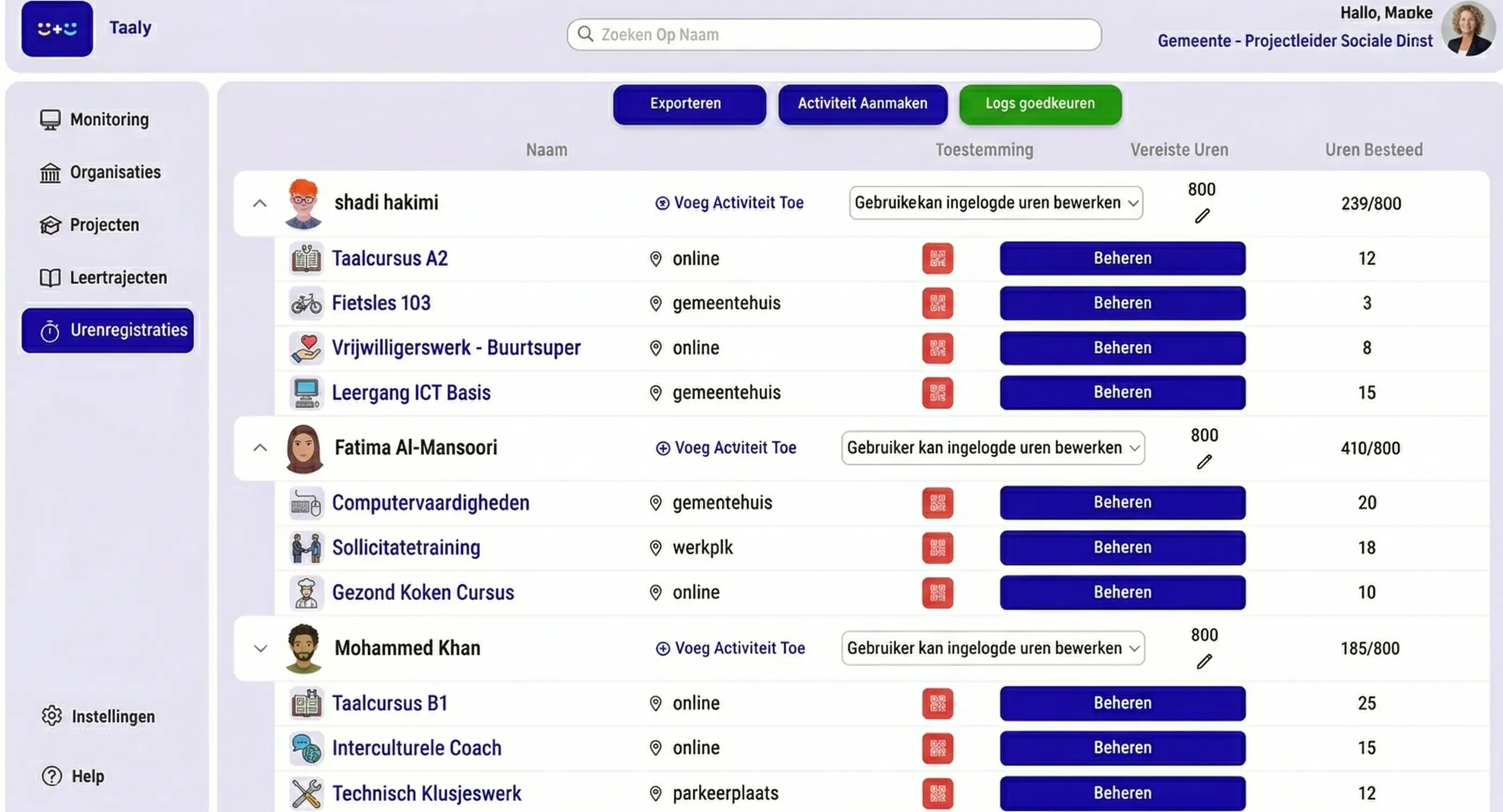Click the Computervaardigheden keyboard icon
This screenshot has height=812, width=1503.
(x=306, y=503)
